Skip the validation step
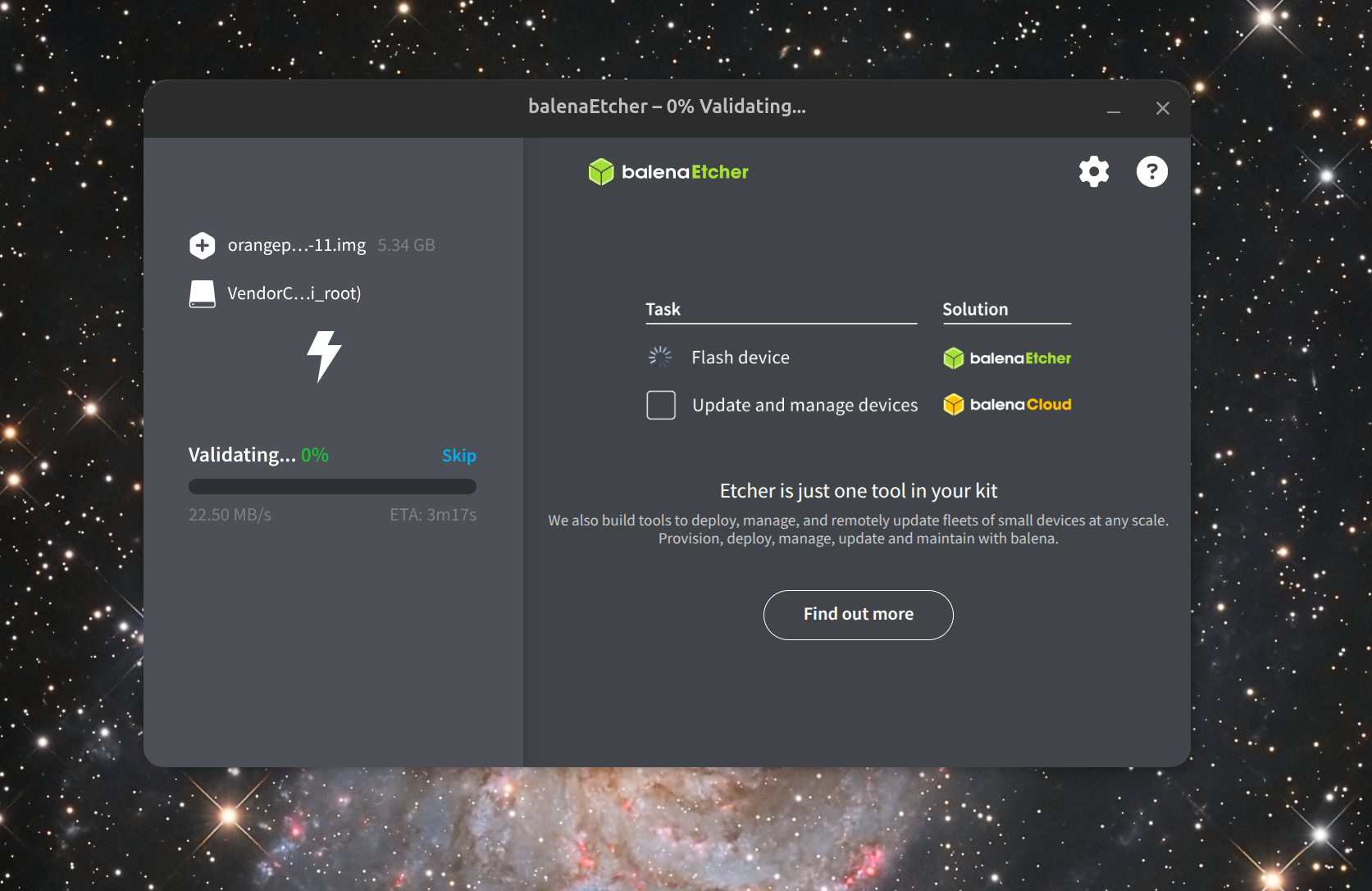 [x=458, y=456]
